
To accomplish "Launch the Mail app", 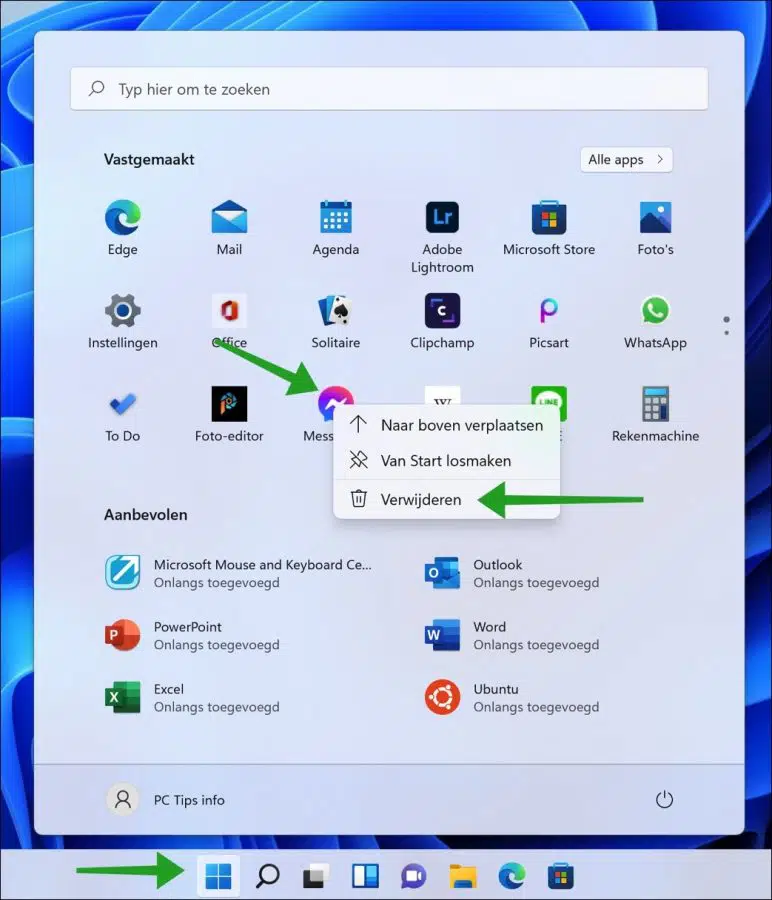I will [x=229, y=227].
